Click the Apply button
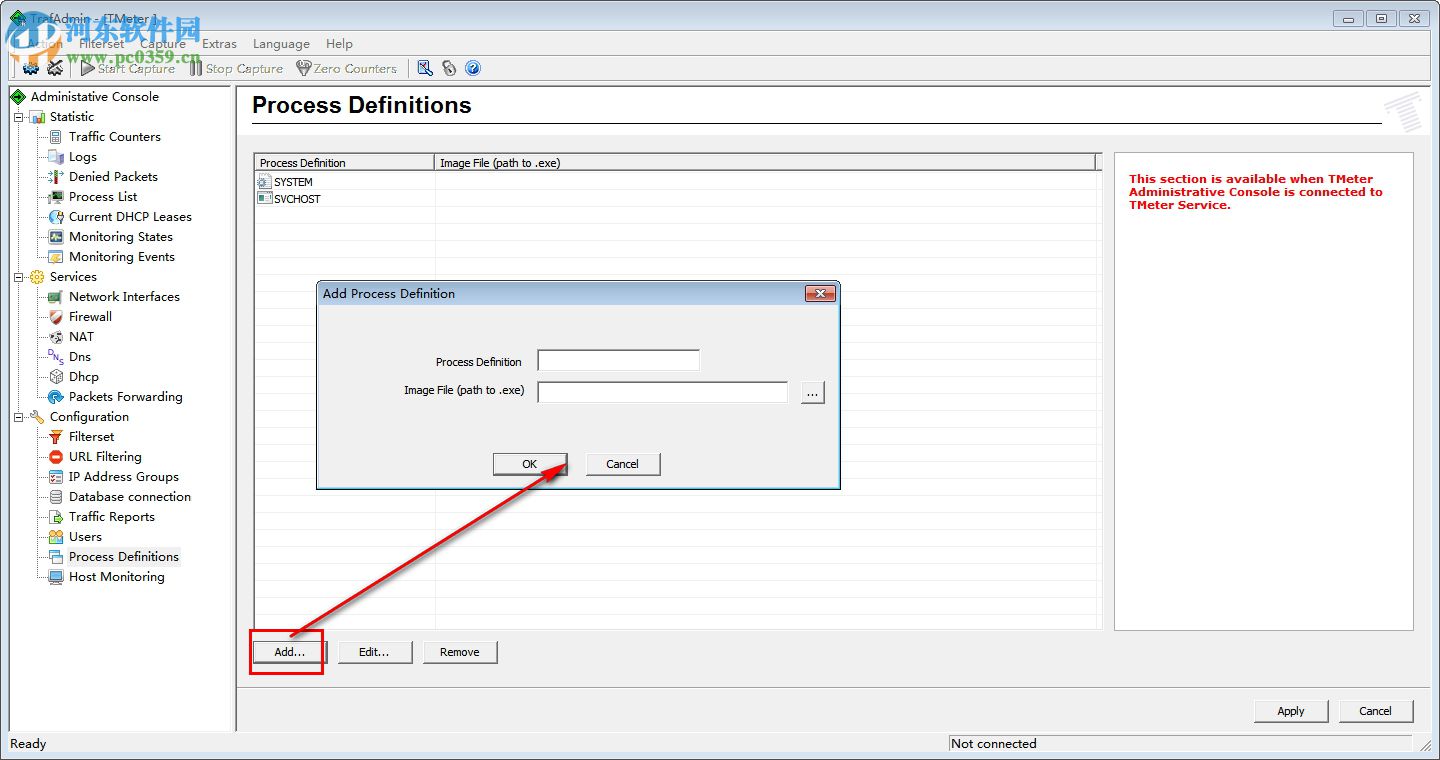 click(x=1291, y=711)
